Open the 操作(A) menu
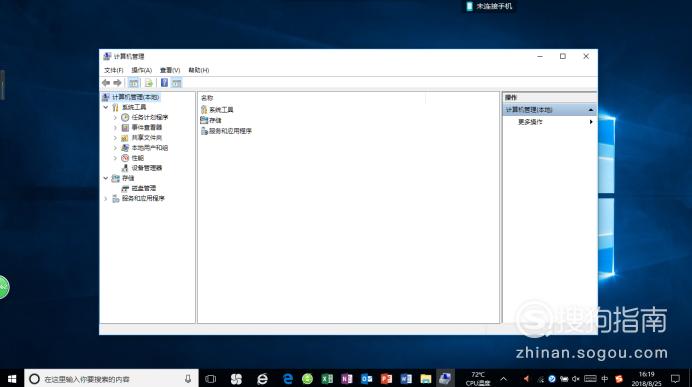Screen dimensions: 692x387 [x=141, y=70]
